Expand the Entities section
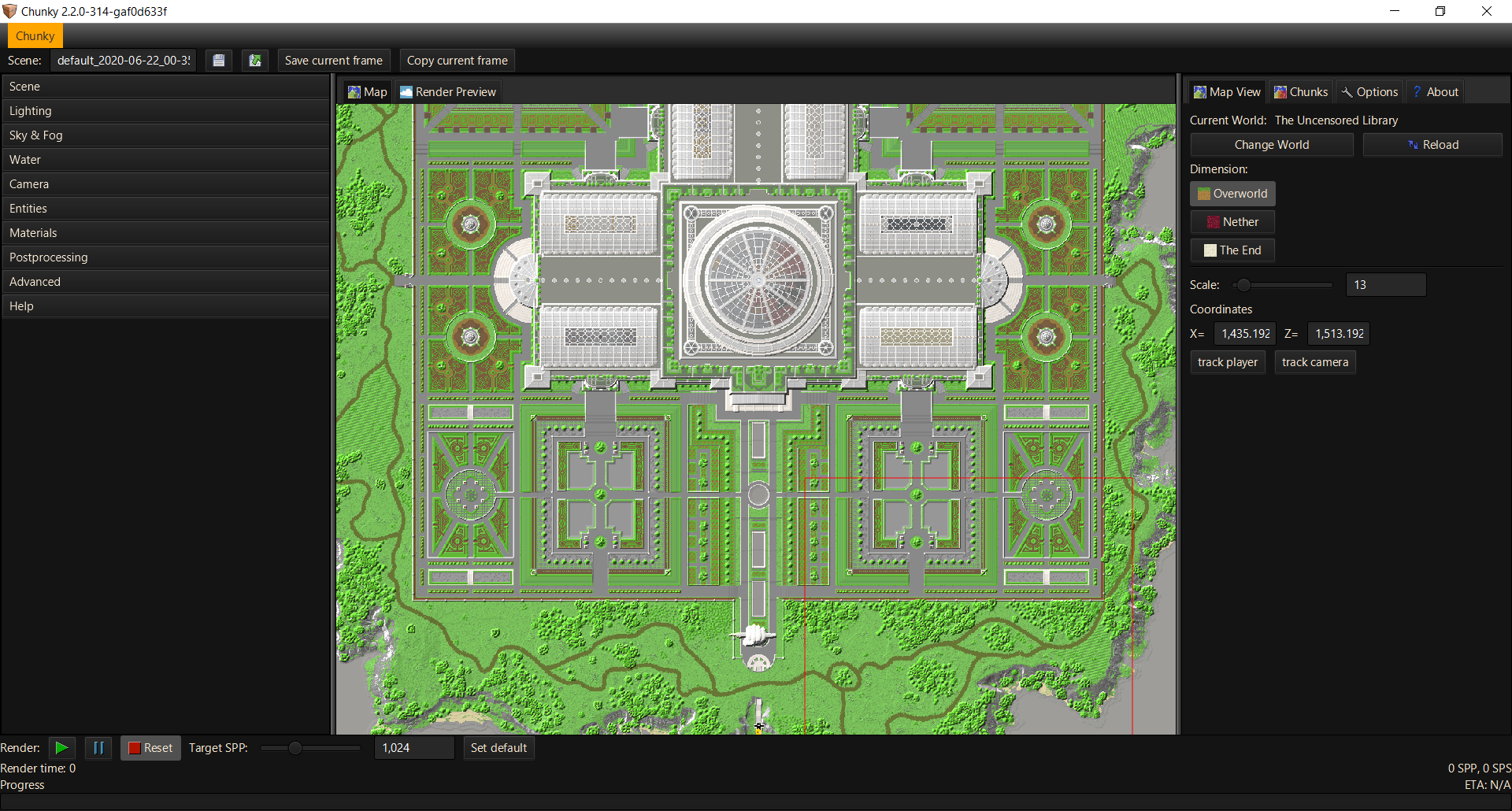 (165, 209)
